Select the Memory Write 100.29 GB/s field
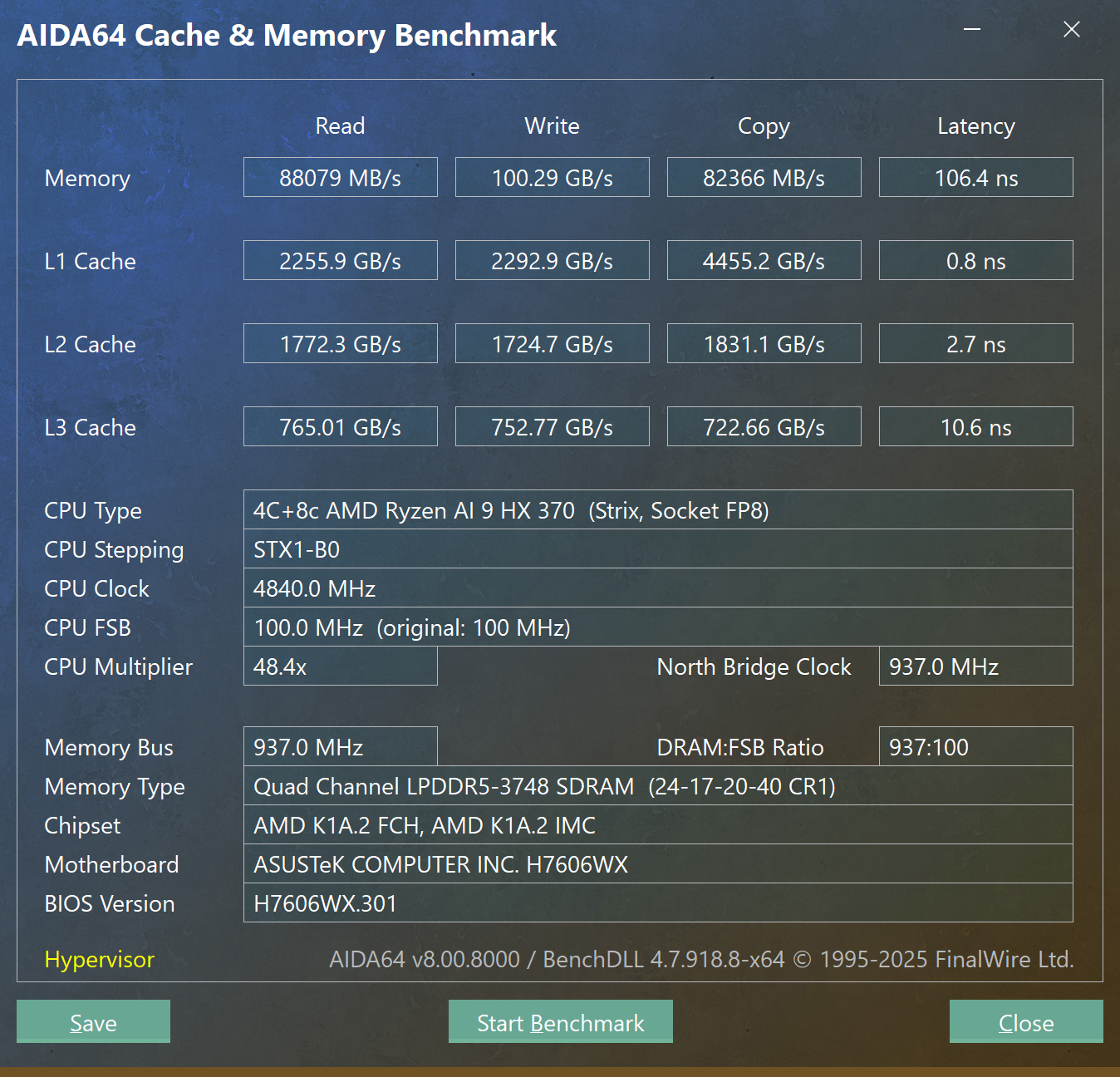This screenshot has height=1077, width=1120. [x=553, y=177]
